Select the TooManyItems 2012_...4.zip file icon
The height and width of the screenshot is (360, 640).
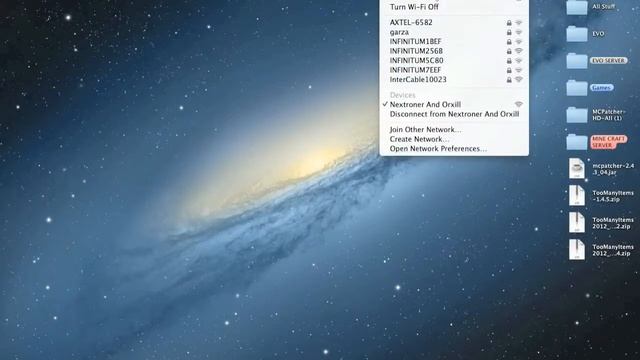tap(577, 249)
